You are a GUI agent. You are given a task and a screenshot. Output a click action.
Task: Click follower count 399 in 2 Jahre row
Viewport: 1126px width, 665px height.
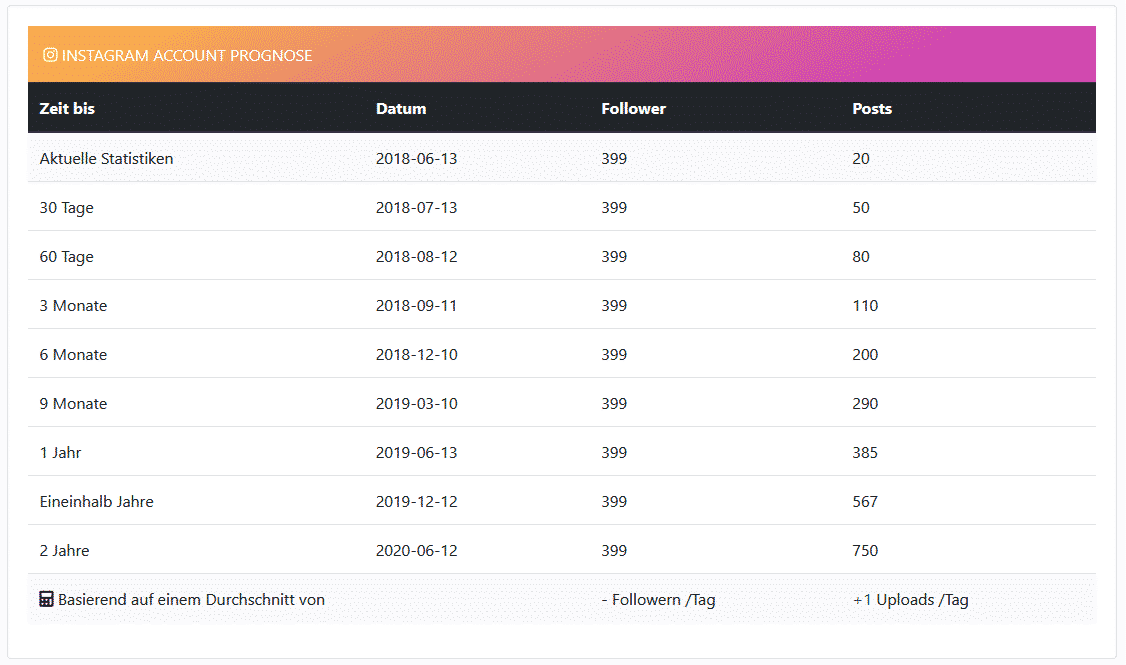[x=614, y=550]
